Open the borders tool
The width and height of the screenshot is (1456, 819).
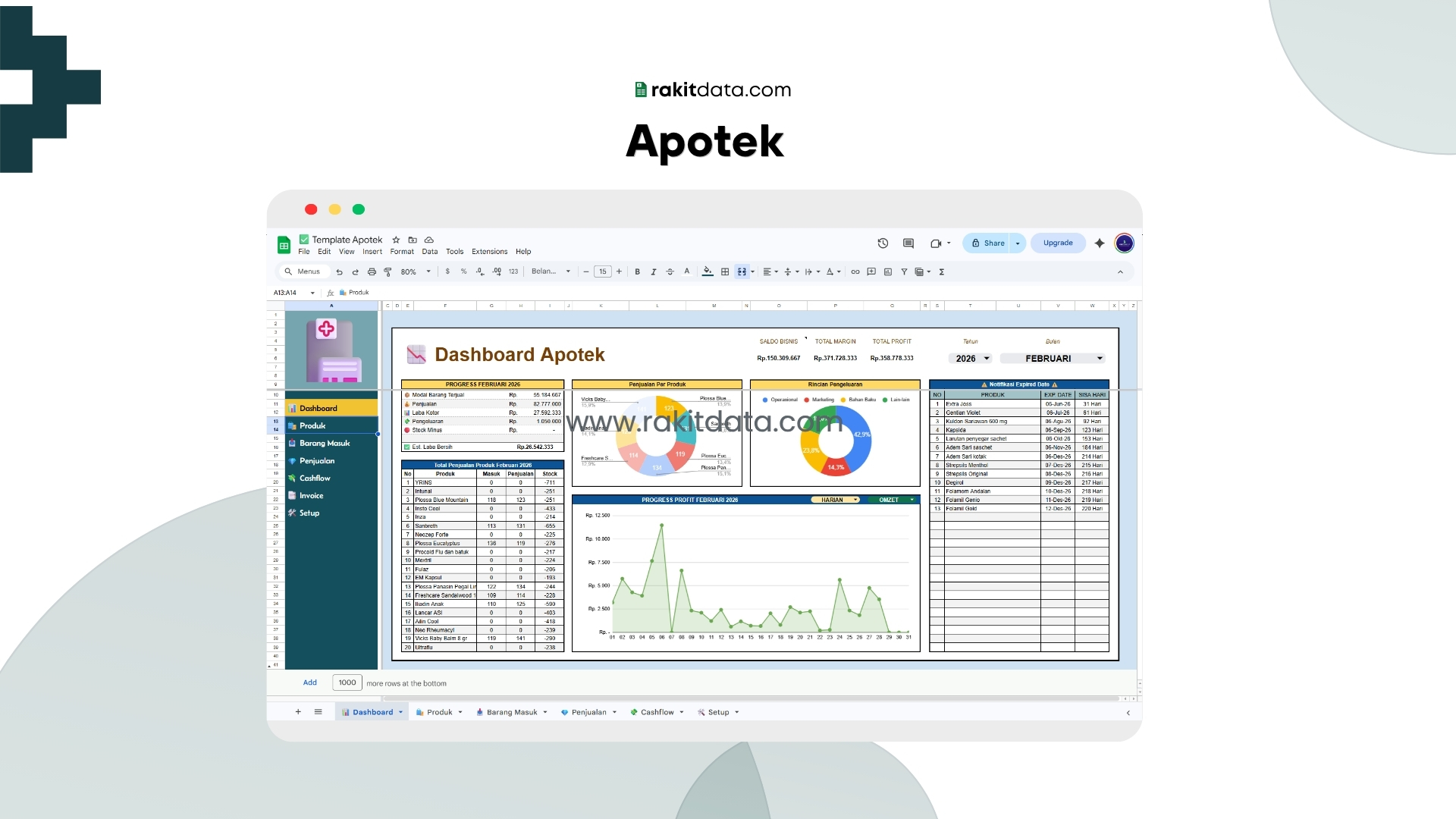pyautogui.click(x=725, y=271)
